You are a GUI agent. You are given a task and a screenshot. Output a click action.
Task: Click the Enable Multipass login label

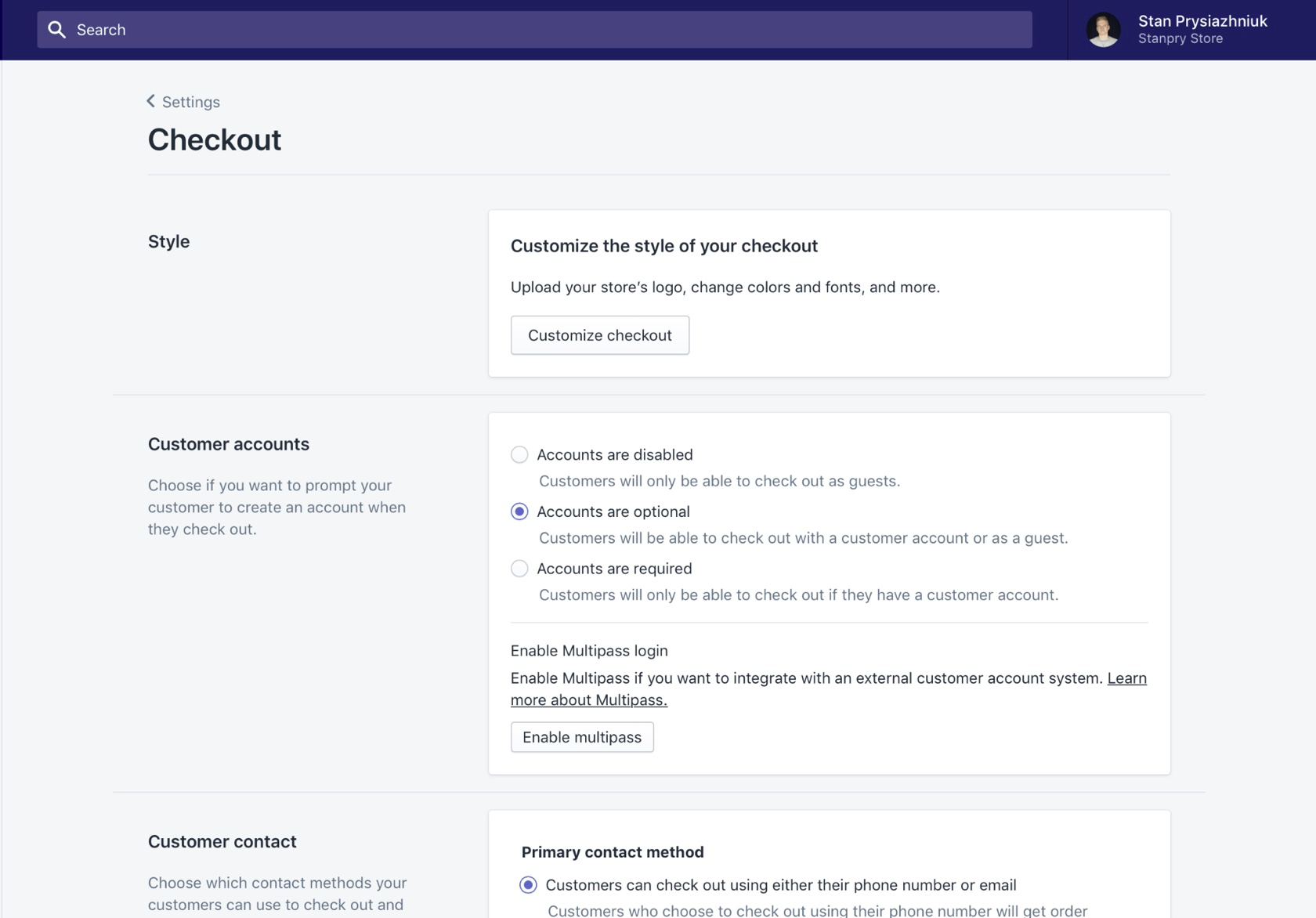tap(589, 651)
